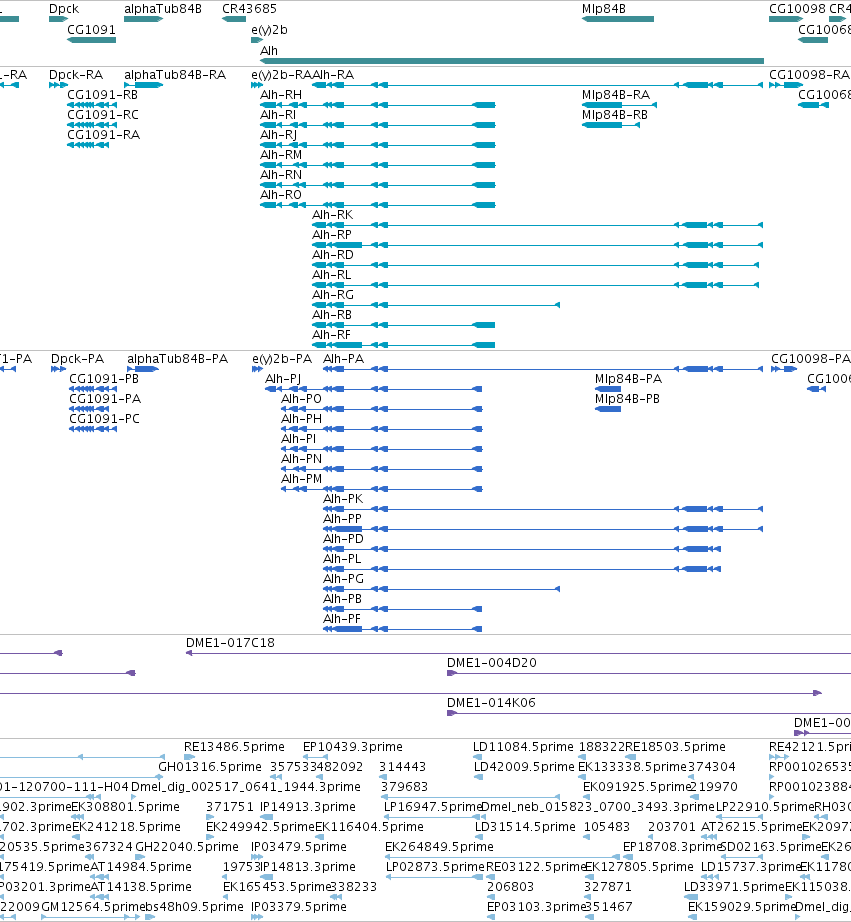Select the LD31514.5prime EST label
This screenshot has height=922, width=851.
[525, 827]
